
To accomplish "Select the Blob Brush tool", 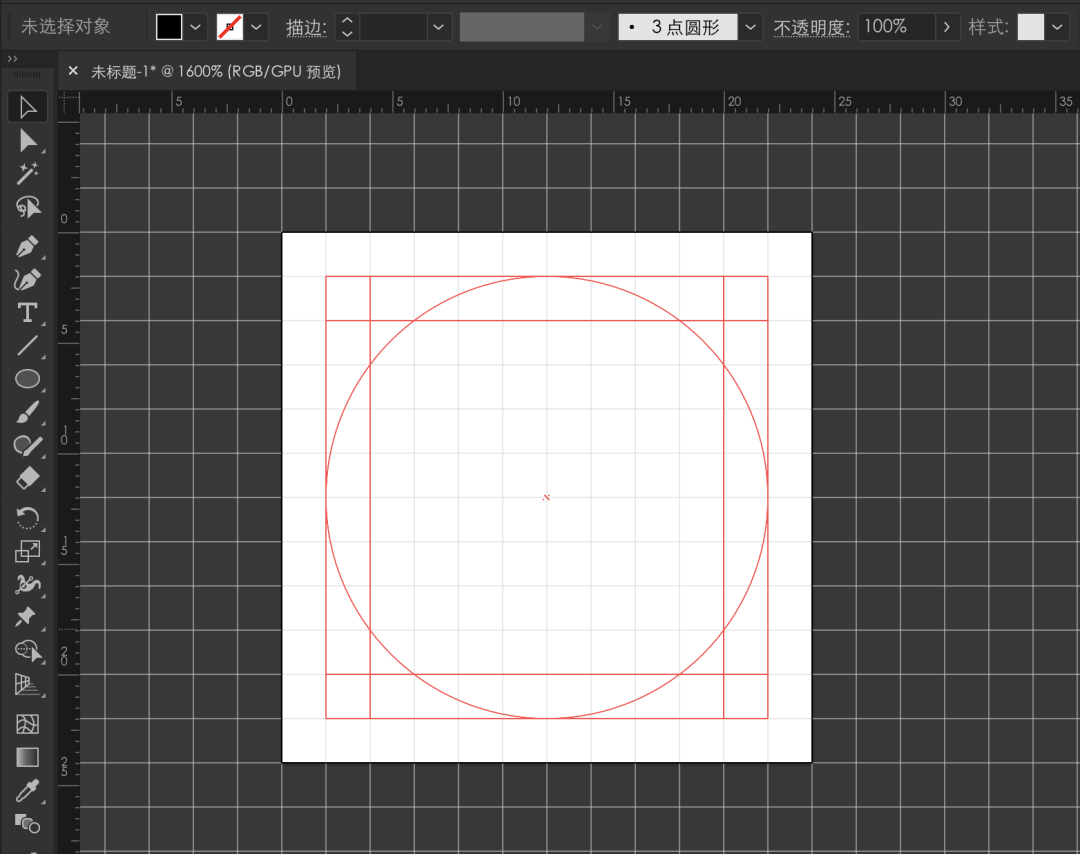I will coord(28,445).
